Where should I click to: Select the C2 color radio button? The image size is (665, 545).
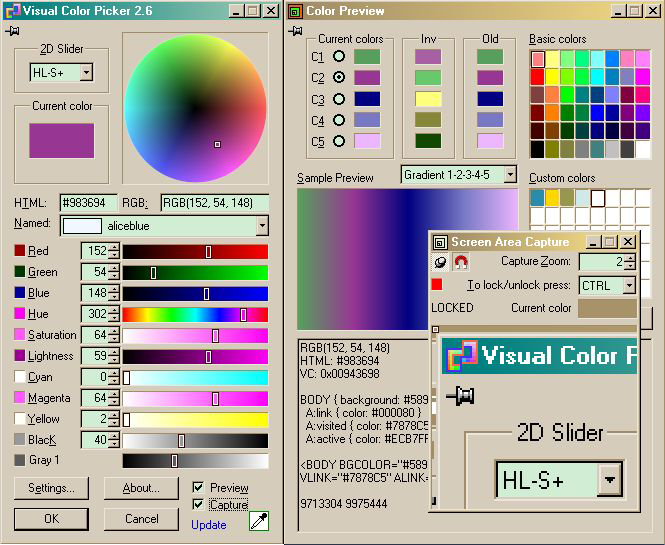[x=338, y=77]
